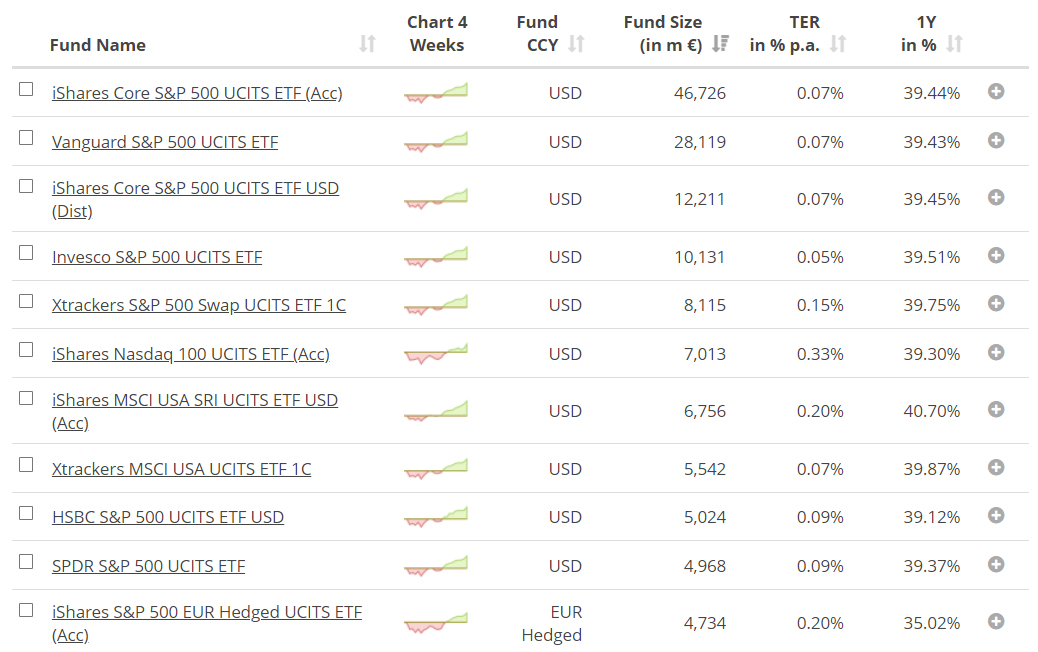
Task: Click plus icon for Vanguard S&P 500 row
Action: 995,140
